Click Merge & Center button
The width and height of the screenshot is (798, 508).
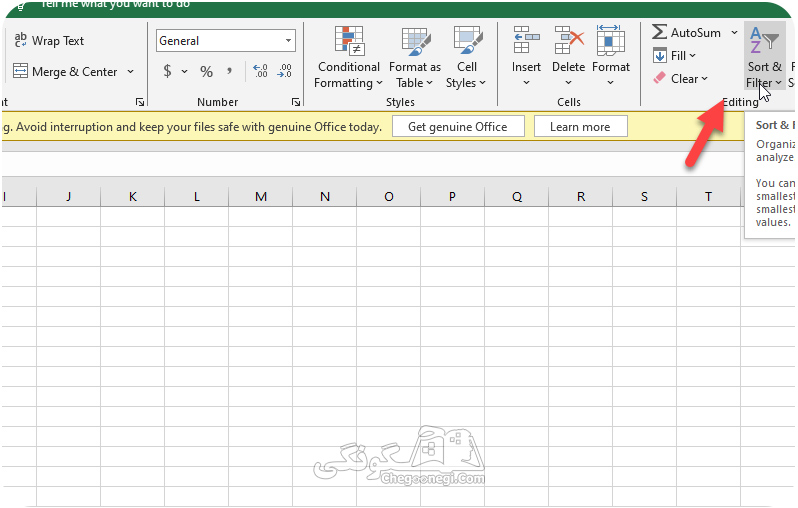point(65,72)
